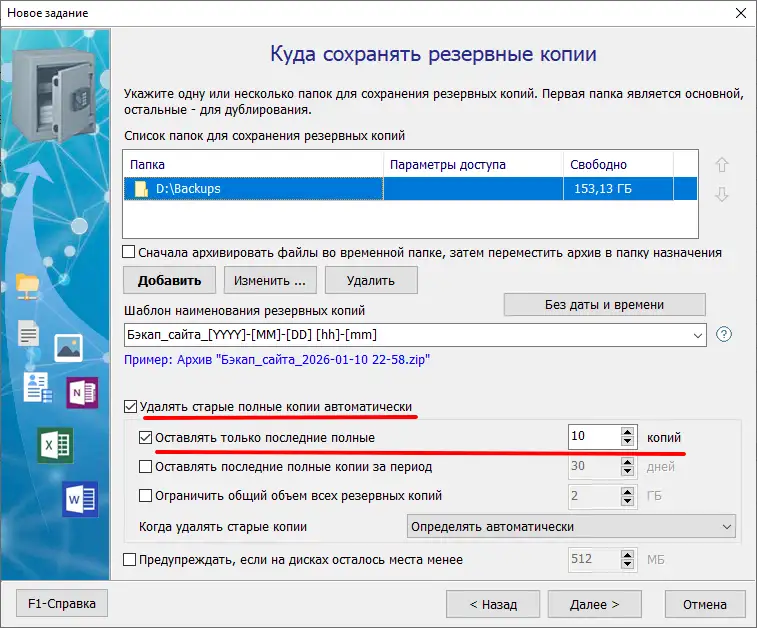Screen dimensions: 757x628
Task: Click the Удалить folder button
Action: pos(371,280)
